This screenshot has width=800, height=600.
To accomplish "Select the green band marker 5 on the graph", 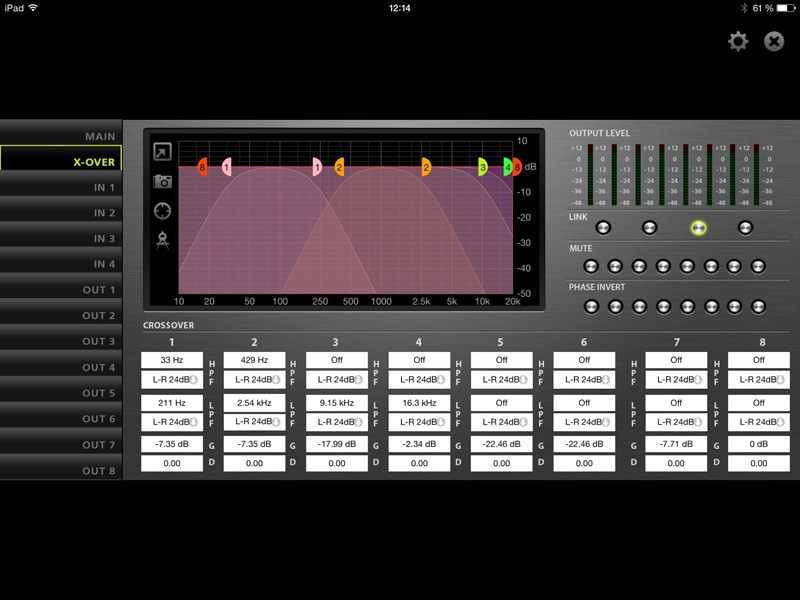I will point(508,168).
